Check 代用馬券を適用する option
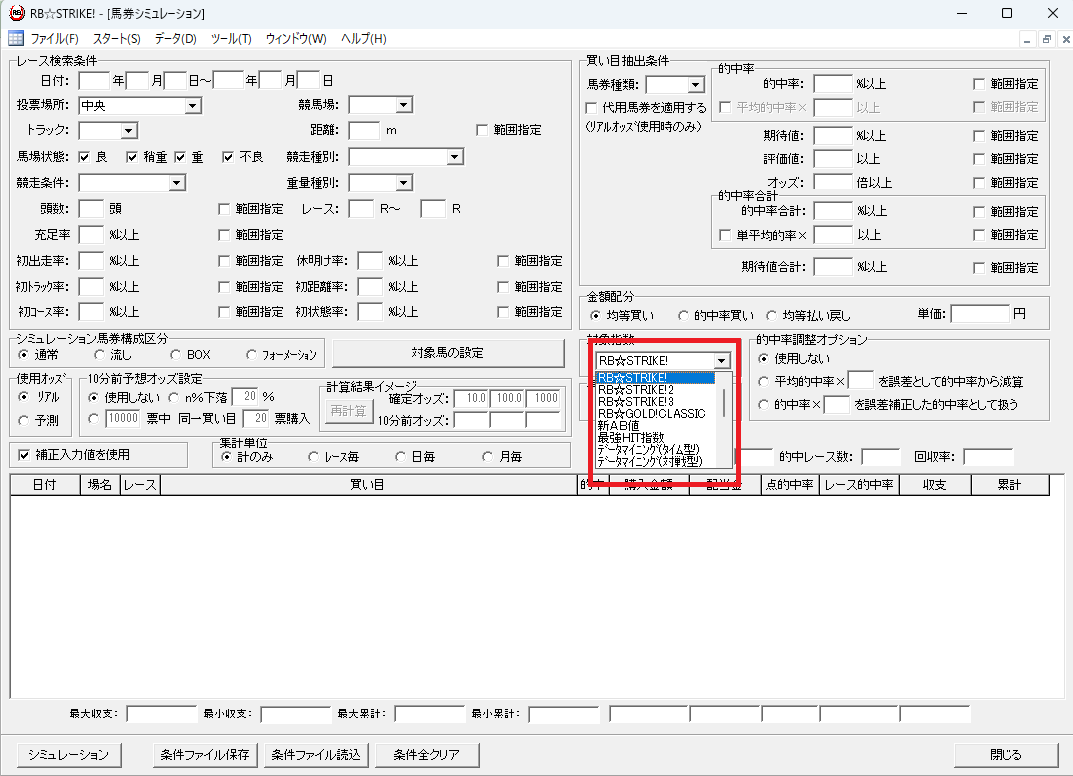This screenshot has height=776, width=1073. pyautogui.click(x=591, y=108)
